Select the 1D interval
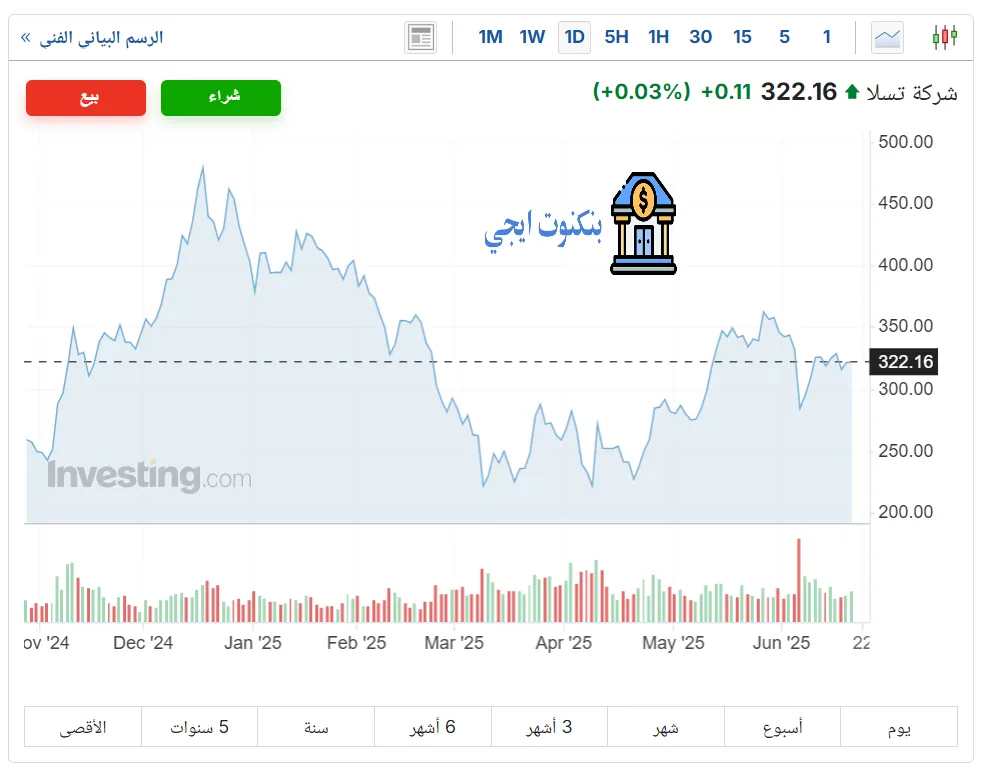997x782 pixels. 574,37
